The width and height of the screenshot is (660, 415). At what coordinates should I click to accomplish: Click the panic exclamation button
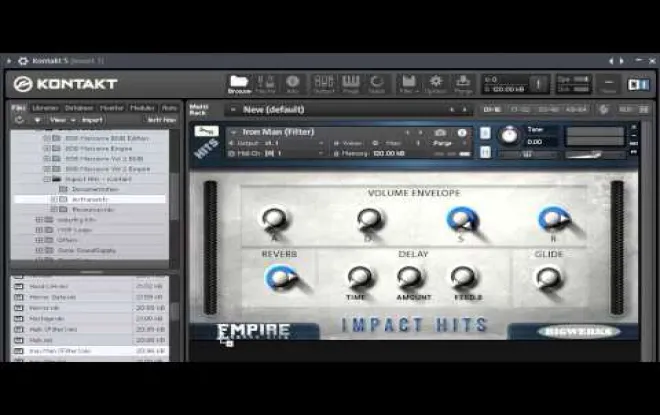pos(538,84)
